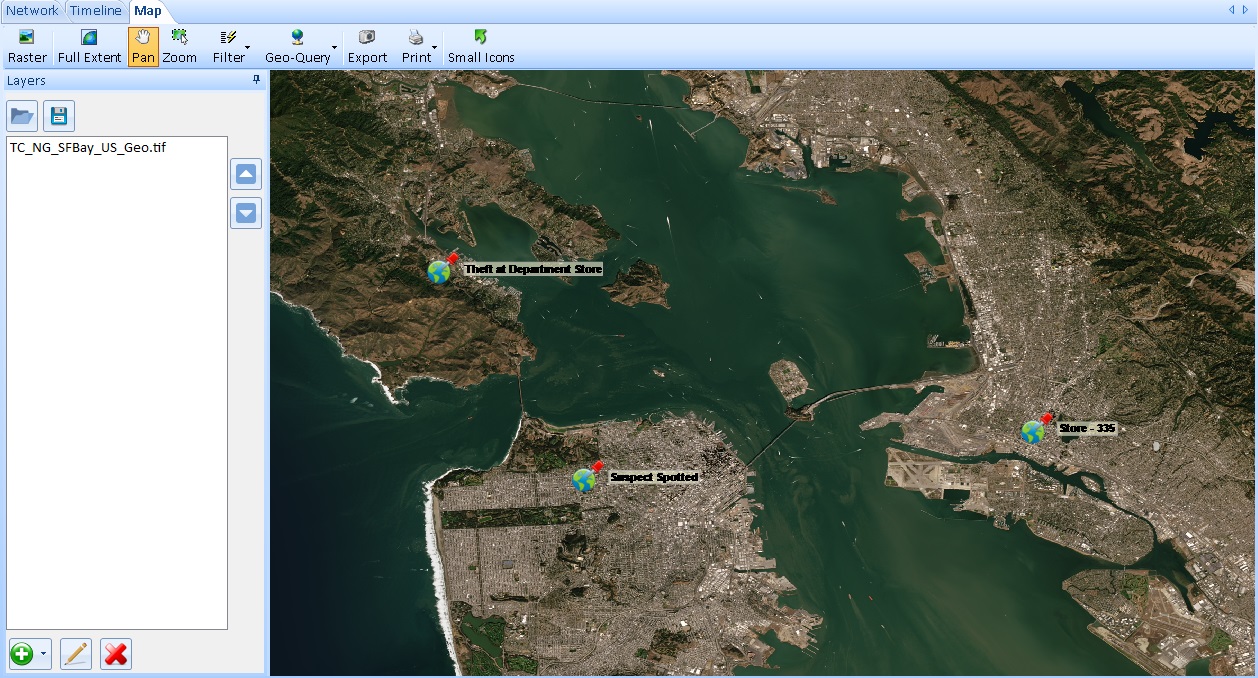Save layers with the save icon
The height and width of the screenshot is (678, 1258).
coord(58,115)
